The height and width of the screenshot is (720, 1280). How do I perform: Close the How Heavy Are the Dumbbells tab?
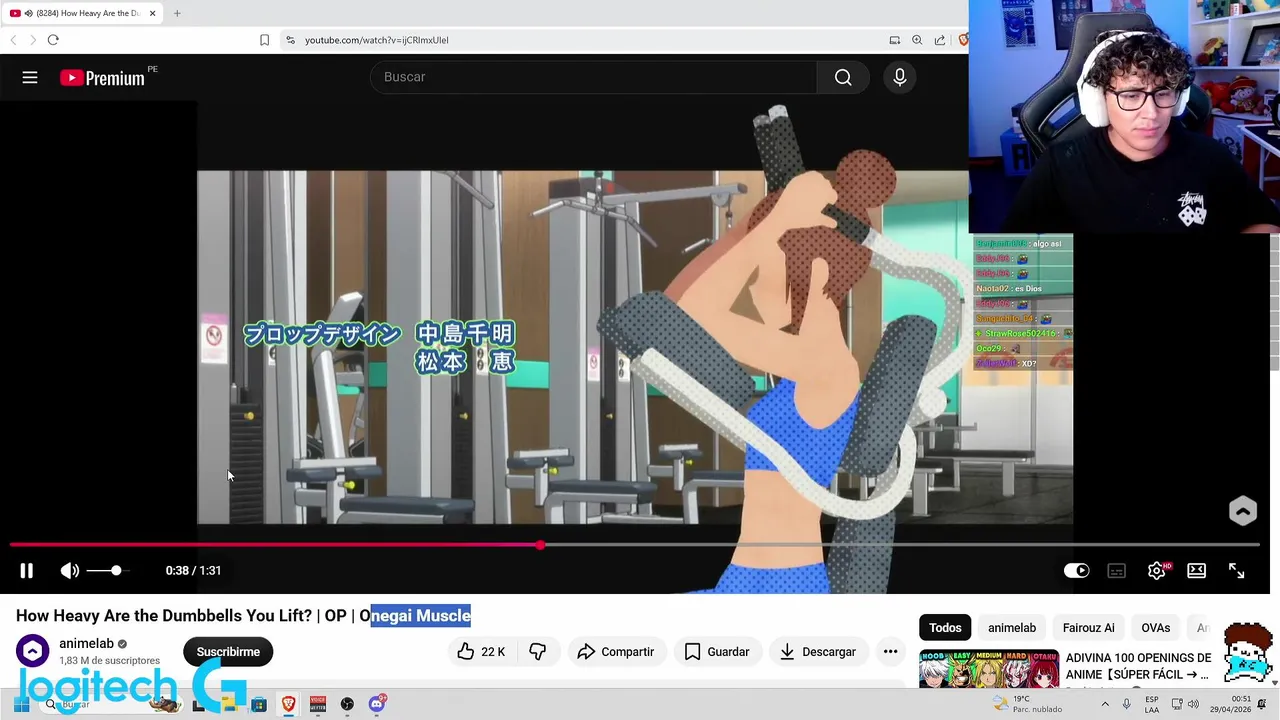tap(152, 13)
